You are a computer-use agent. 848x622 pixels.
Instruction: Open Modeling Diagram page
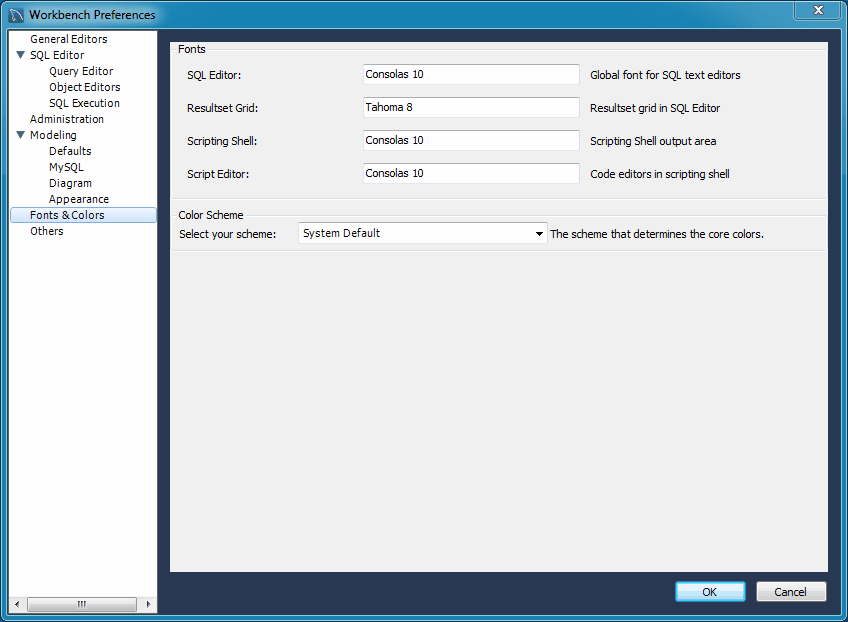(x=70, y=183)
